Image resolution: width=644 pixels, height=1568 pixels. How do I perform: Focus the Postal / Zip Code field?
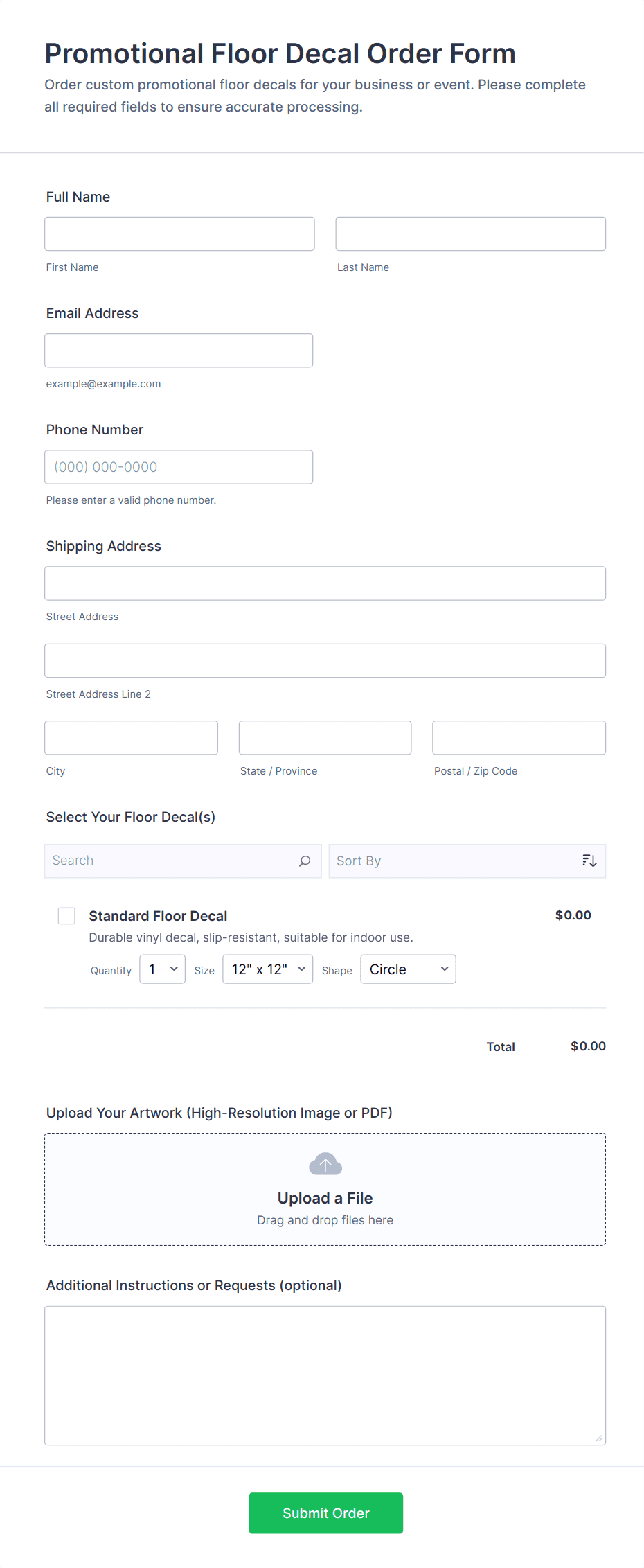click(x=519, y=738)
